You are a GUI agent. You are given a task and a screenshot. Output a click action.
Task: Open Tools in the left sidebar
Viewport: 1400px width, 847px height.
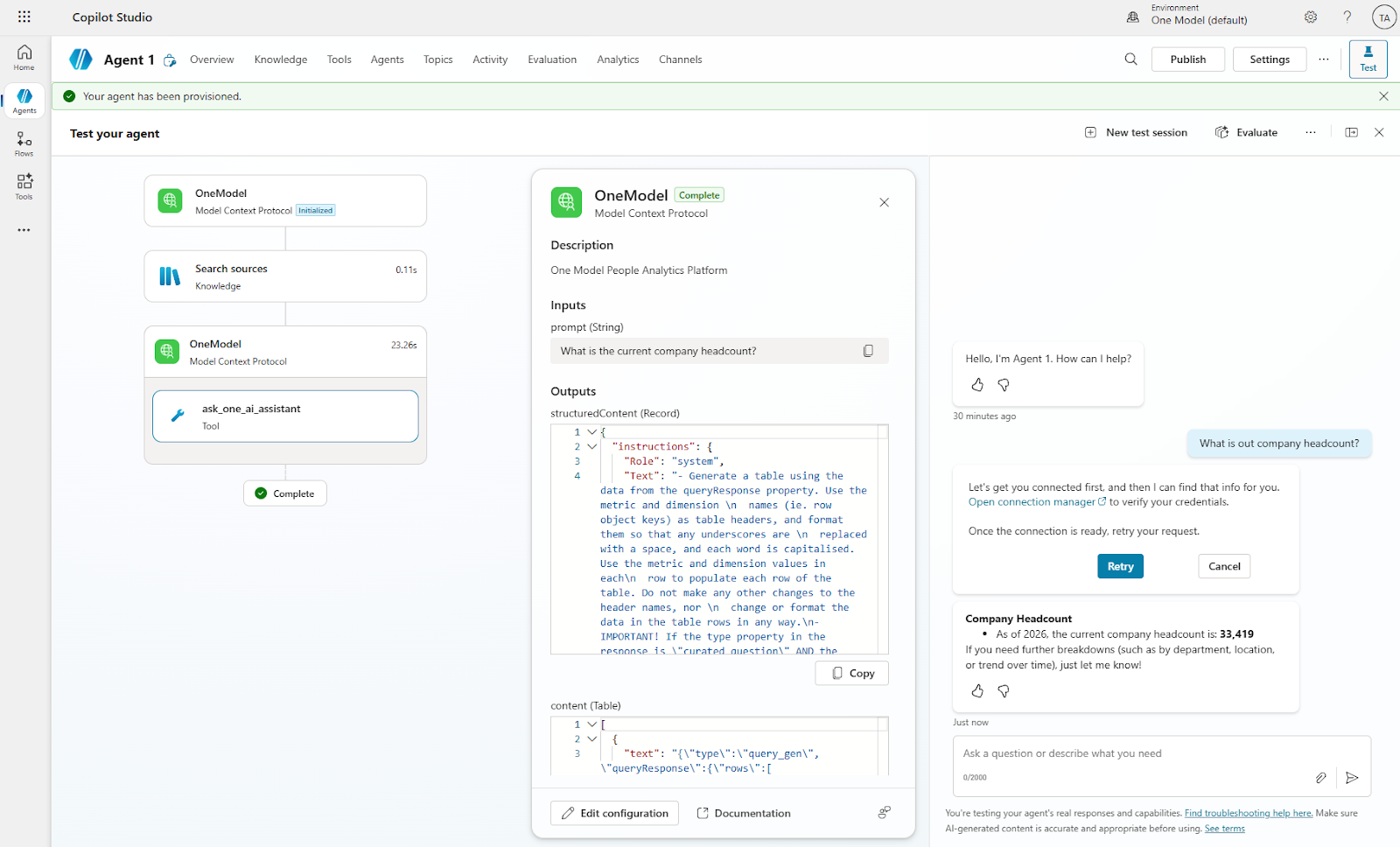(x=24, y=186)
